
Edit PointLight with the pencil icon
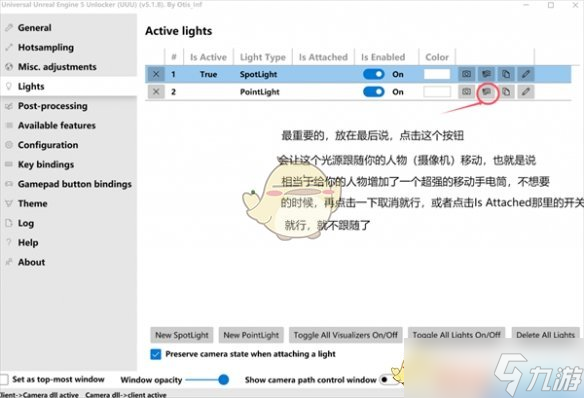point(526,92)
